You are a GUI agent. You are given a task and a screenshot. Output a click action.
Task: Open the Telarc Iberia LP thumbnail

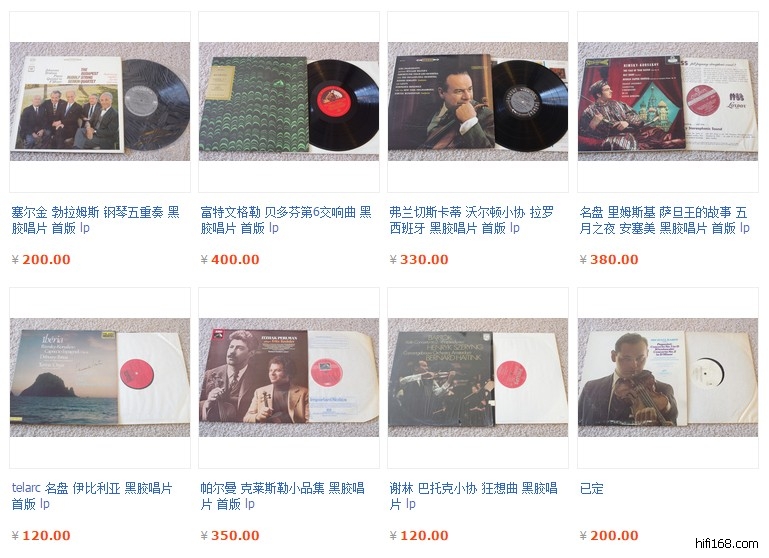(100, 378)
